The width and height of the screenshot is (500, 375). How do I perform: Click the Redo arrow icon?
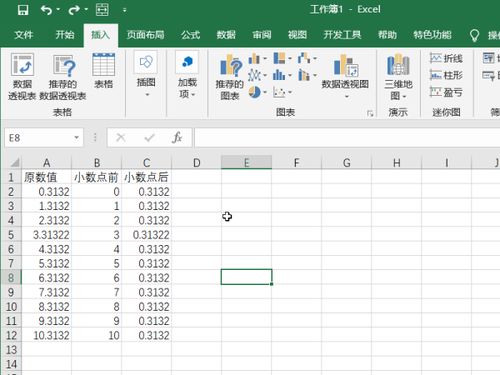74,10
